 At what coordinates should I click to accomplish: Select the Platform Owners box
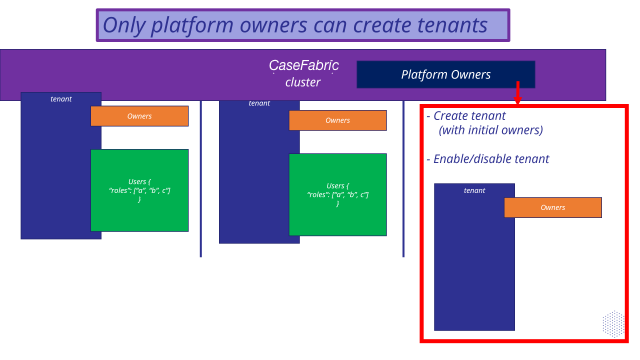[x=446, y=74]
